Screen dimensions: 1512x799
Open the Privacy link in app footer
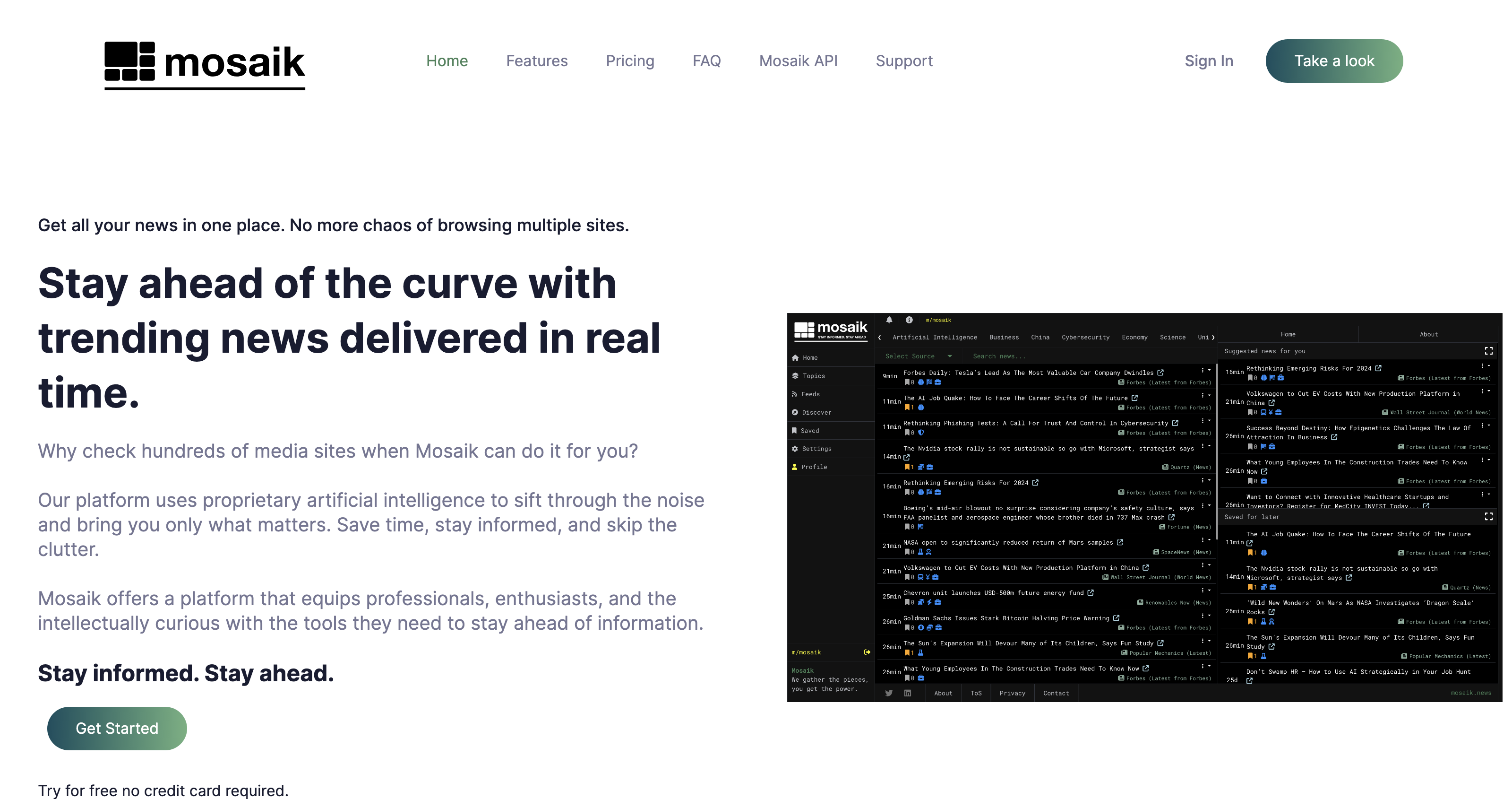click(x=1013, y=694)
